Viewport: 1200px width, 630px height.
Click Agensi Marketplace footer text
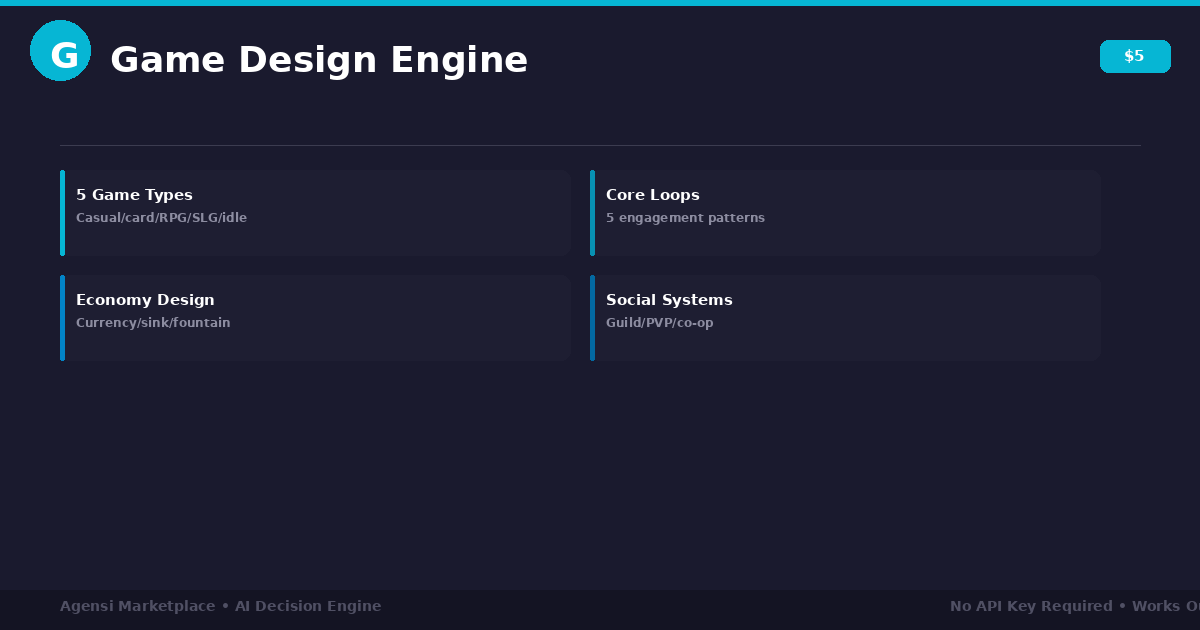tap(137, 606)
